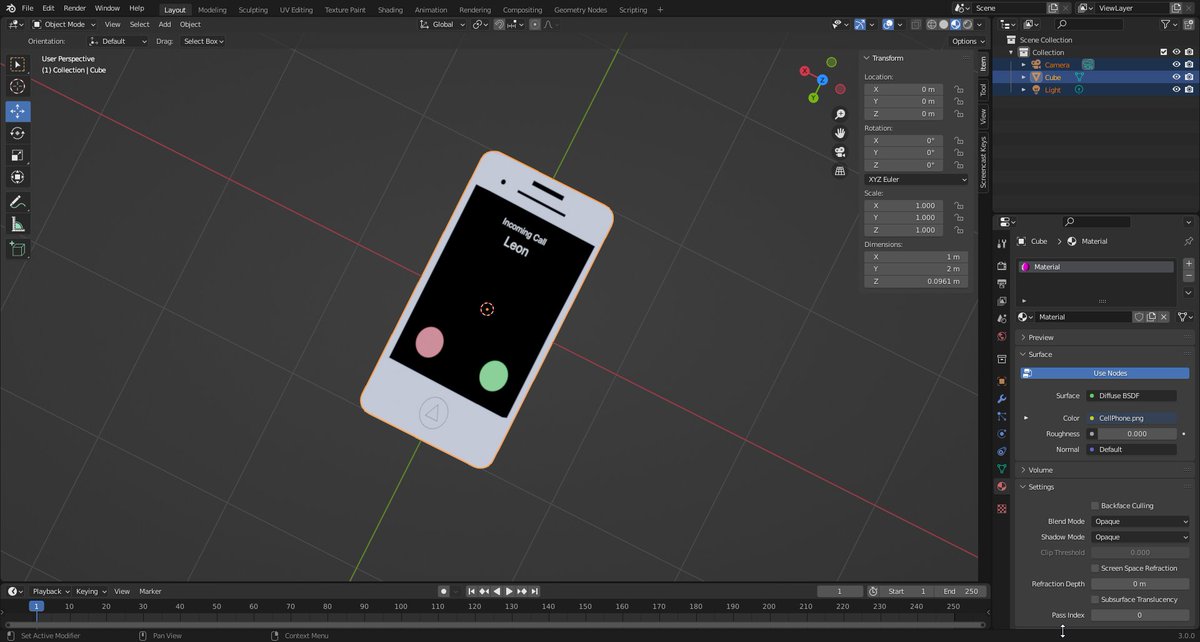Select the Annotate tool

(x=18, y=202)
